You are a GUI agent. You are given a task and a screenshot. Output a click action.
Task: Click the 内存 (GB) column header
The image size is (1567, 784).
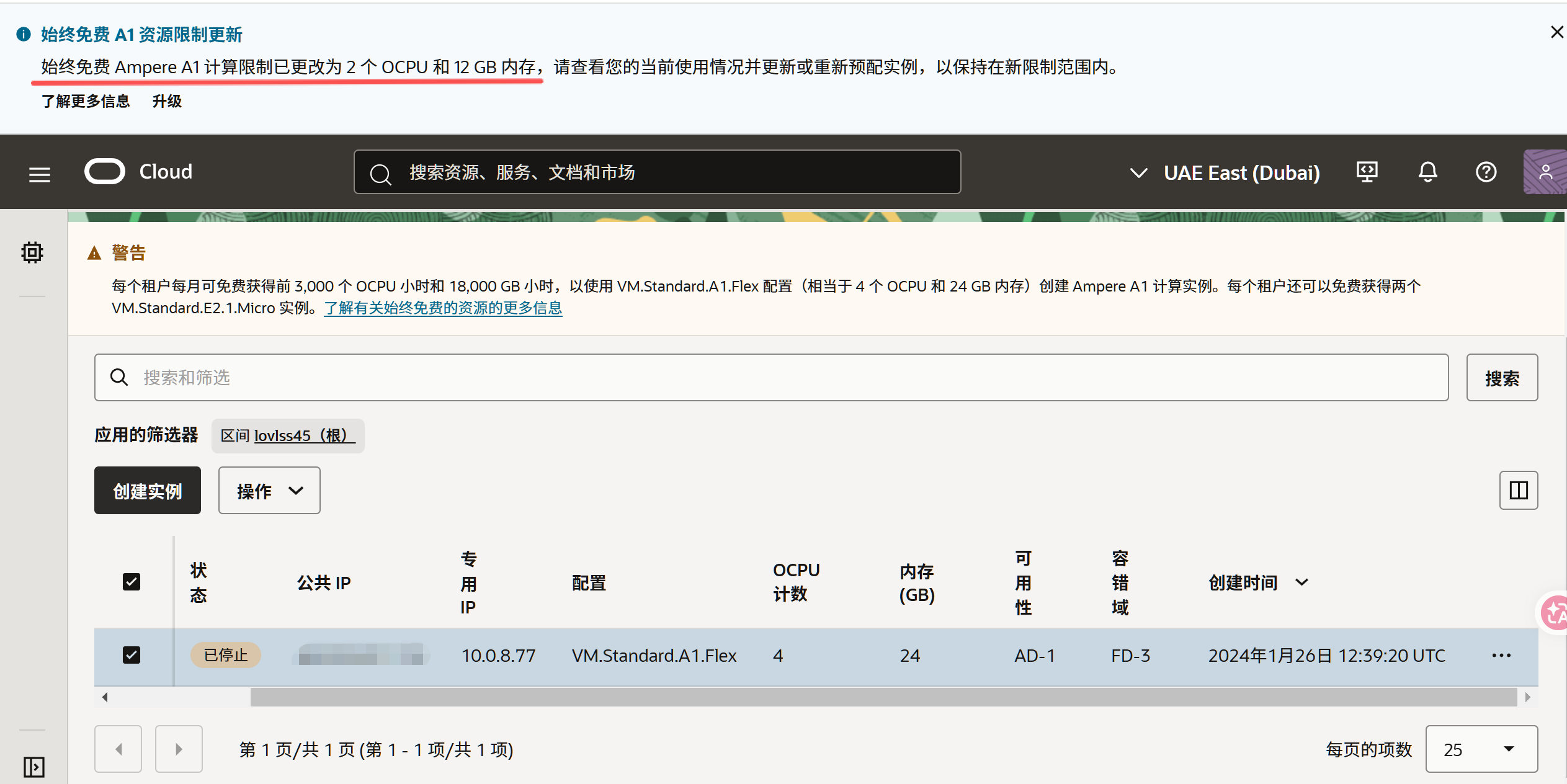pos(917,582)
